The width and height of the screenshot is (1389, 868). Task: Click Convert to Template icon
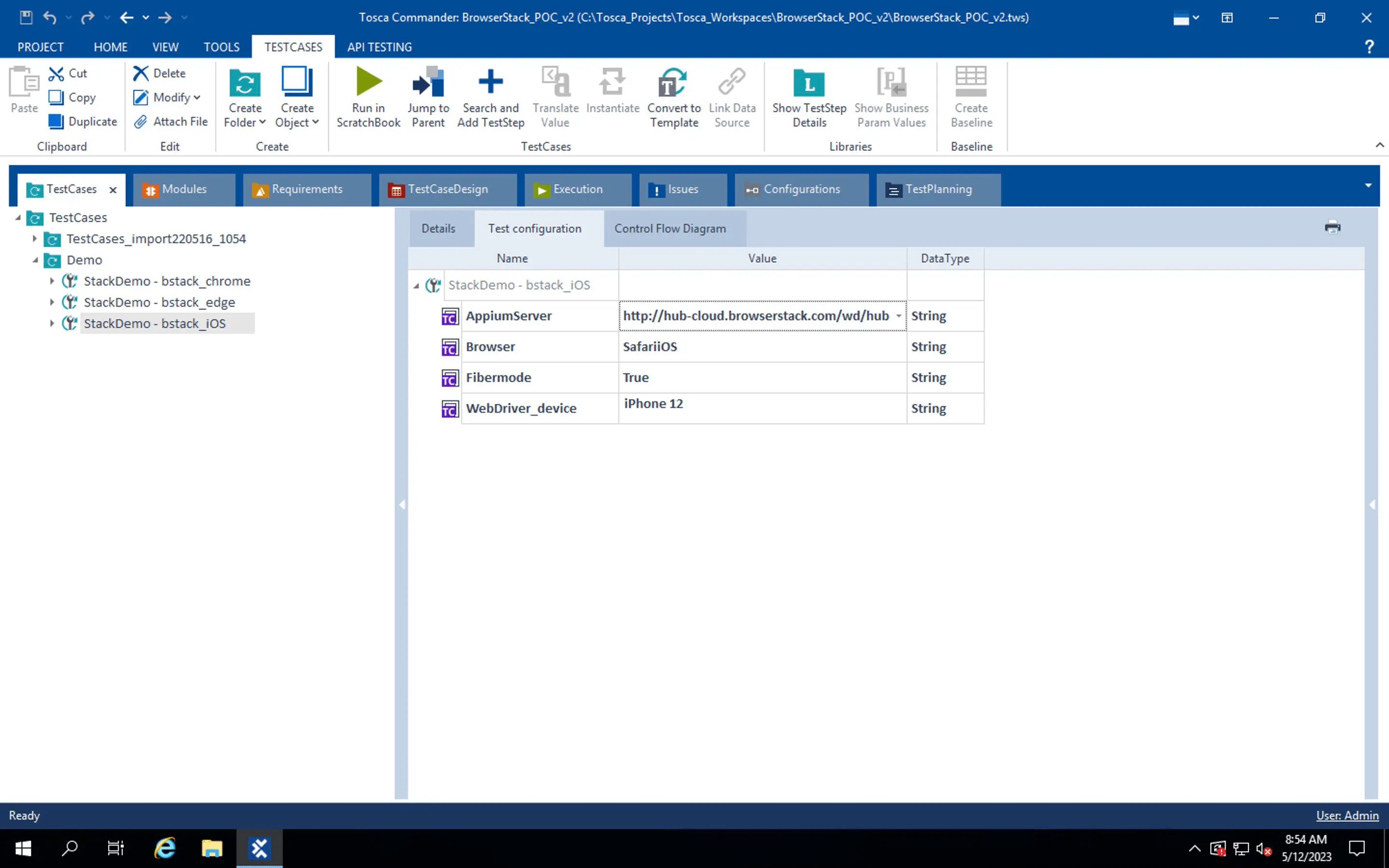pos(673,82)
